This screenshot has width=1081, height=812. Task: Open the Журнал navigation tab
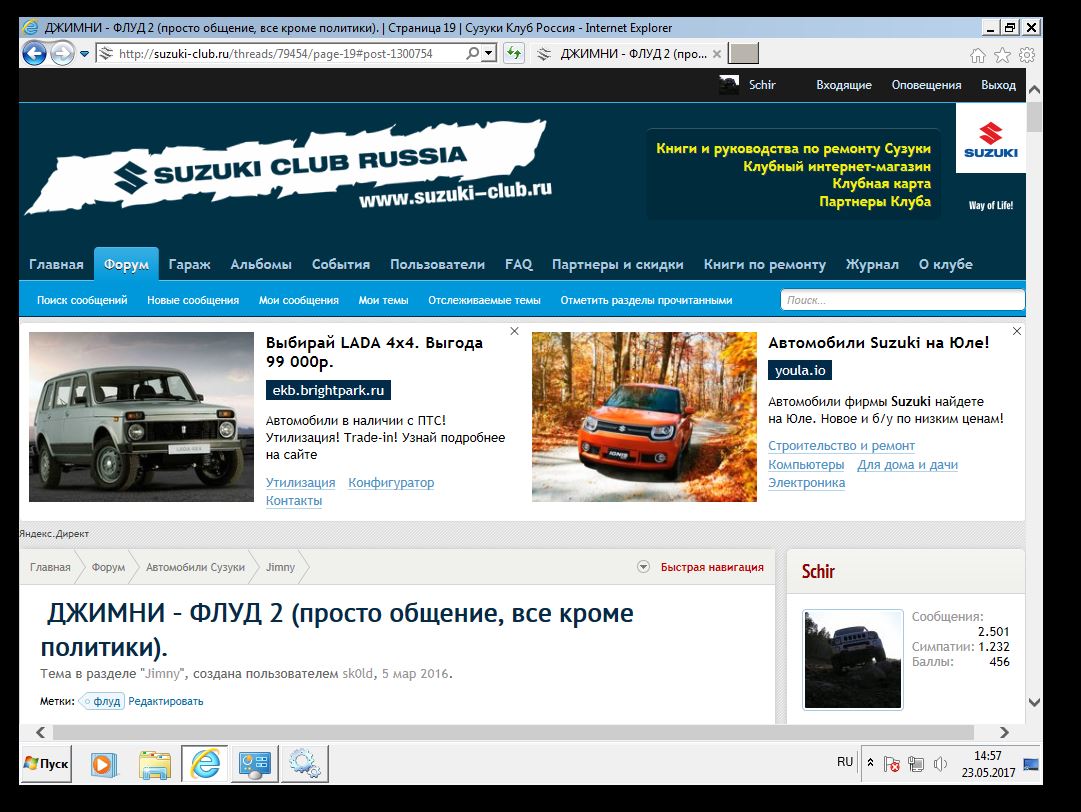[x=872, y=264]
